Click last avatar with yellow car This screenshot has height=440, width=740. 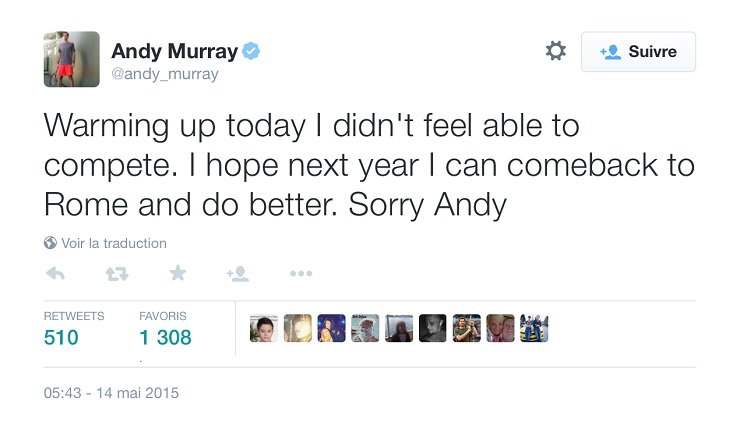coord(534,328)
